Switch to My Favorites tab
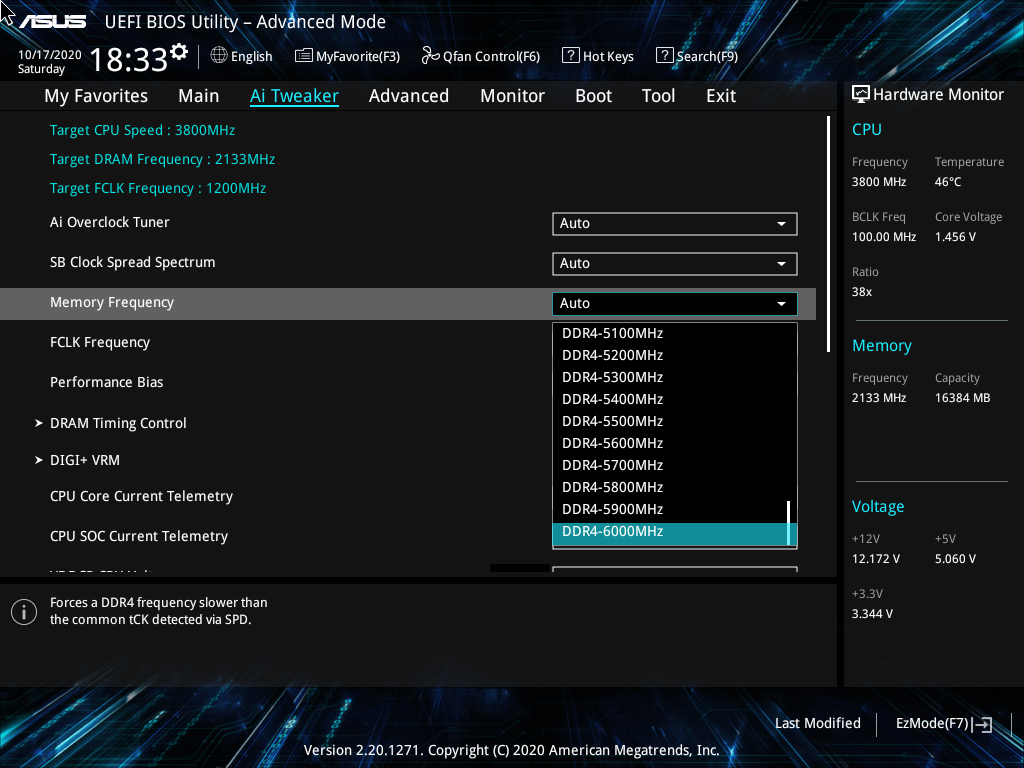Screen dimensions: 1024x768 click(x=96, y=96)
